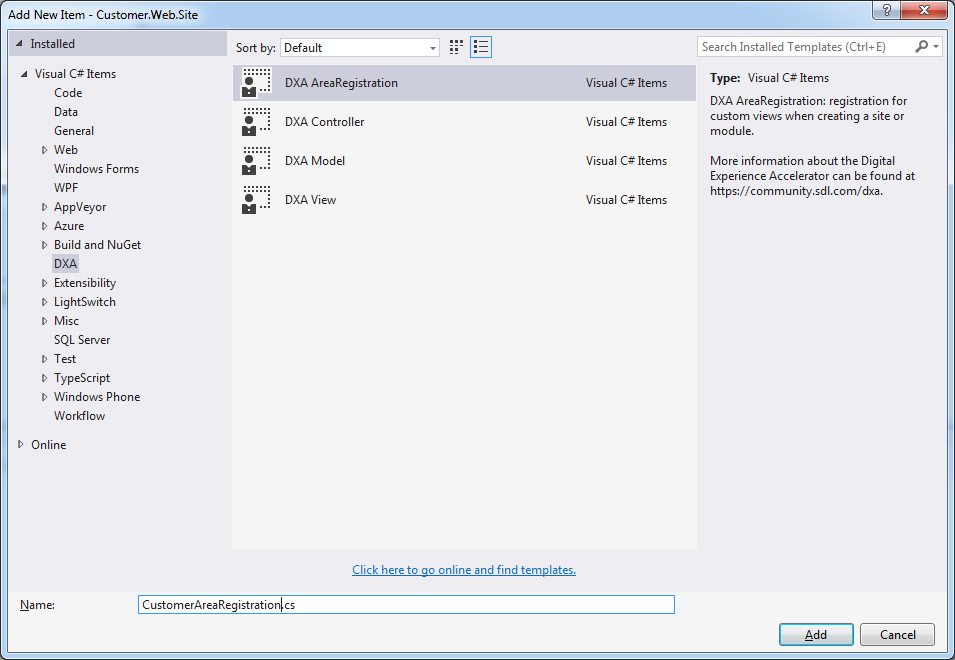Switch to small icons view

457,47
